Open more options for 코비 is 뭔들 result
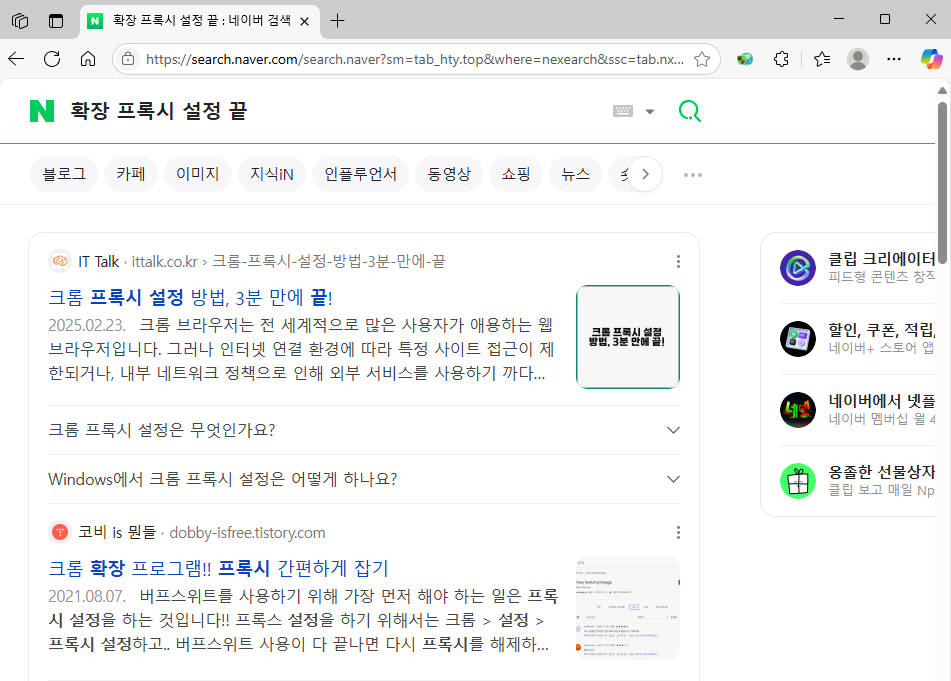 678,532
